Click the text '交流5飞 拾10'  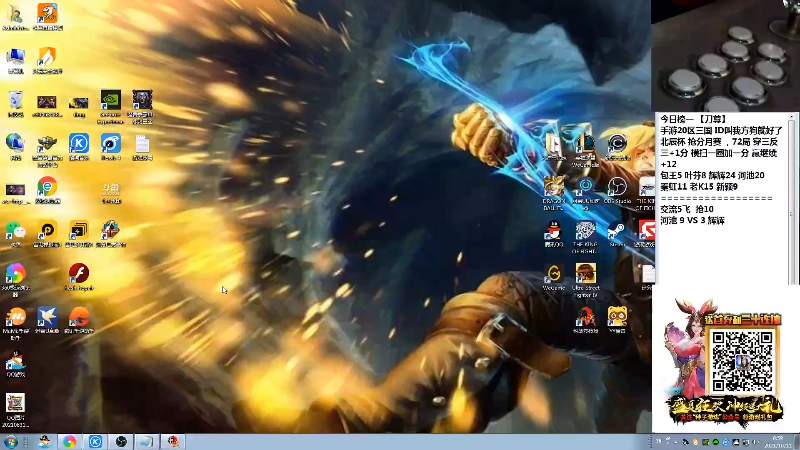pyautogui.click(x=687, y=209)
